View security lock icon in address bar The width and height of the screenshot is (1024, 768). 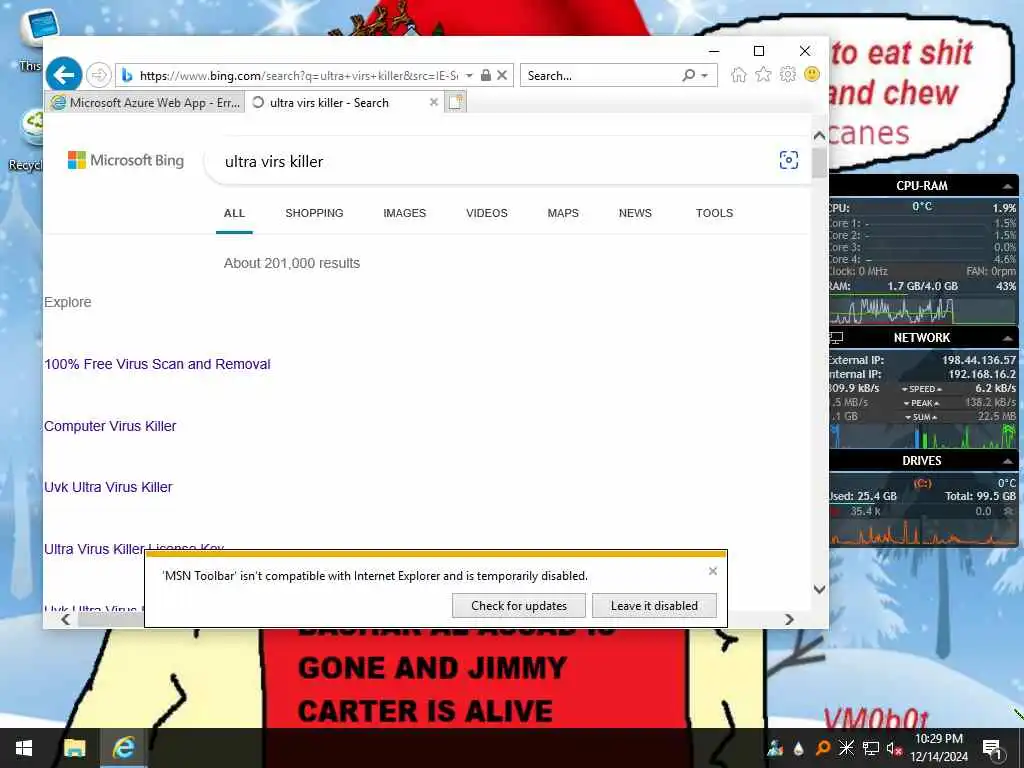(x=486, y=75)
